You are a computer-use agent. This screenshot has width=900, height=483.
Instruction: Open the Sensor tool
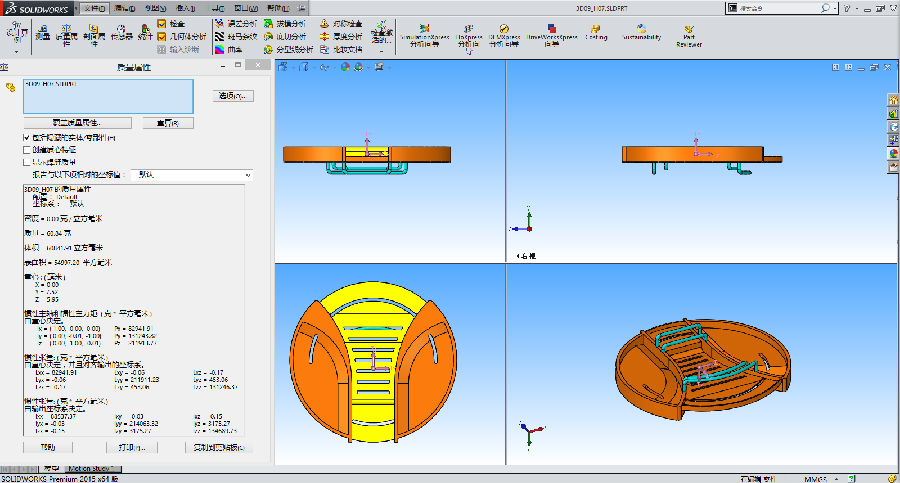[121, 33]
